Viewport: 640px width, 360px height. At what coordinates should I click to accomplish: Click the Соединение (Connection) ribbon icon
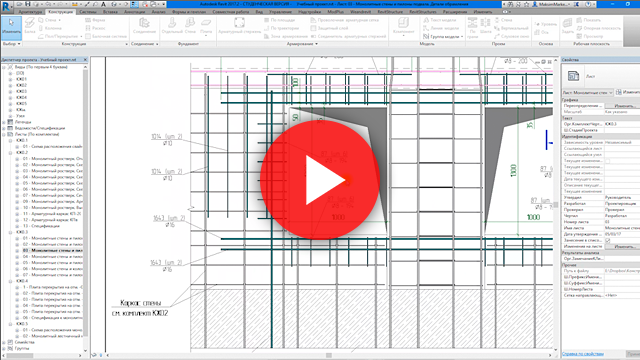(x=144, y=26)
